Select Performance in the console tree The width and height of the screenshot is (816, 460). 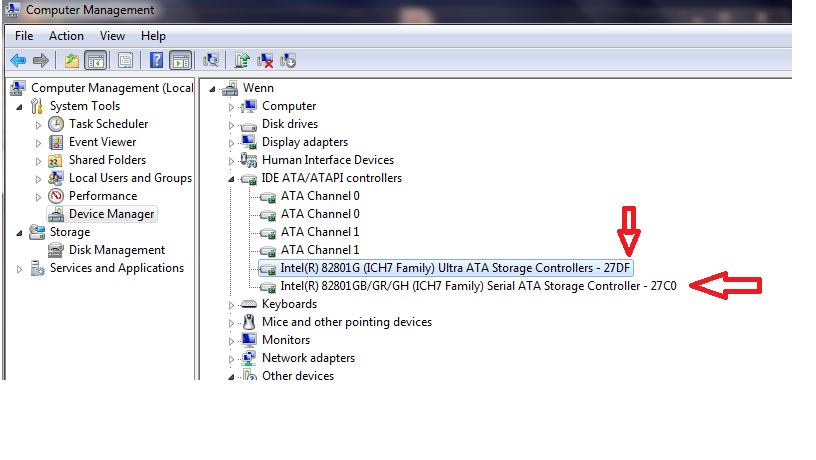(x=103, y=196)
